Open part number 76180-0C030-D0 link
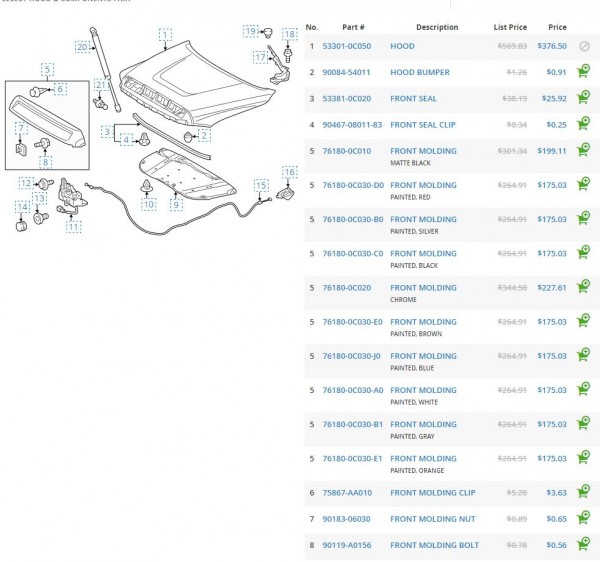Viewport: 600px width, 562px height. 353,185
